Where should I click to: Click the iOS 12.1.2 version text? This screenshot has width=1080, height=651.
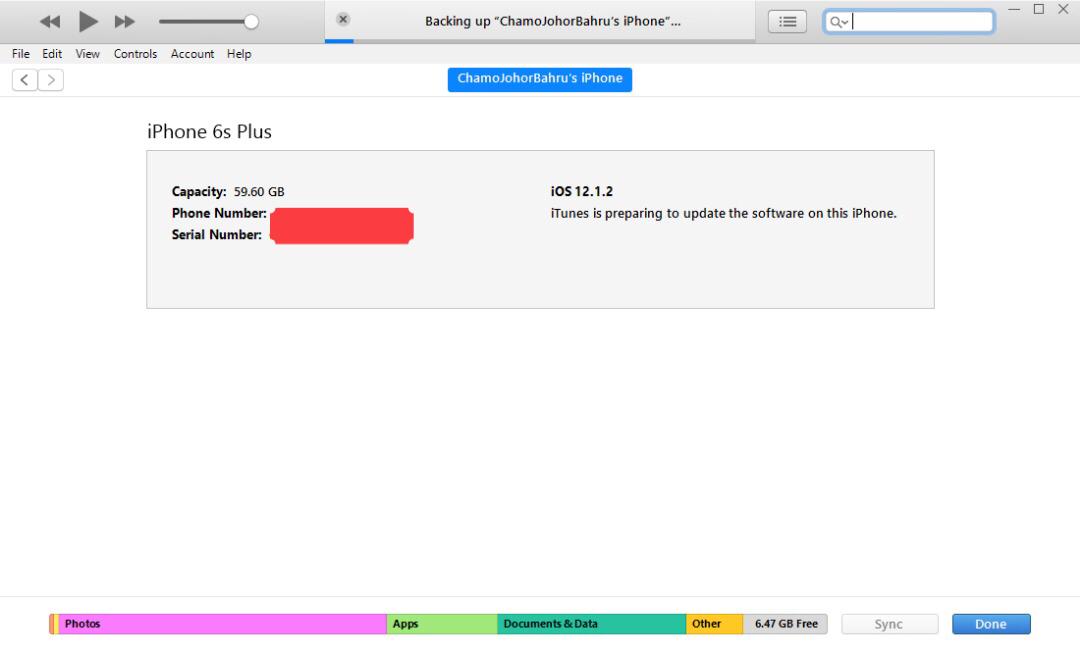click(582, 192)
